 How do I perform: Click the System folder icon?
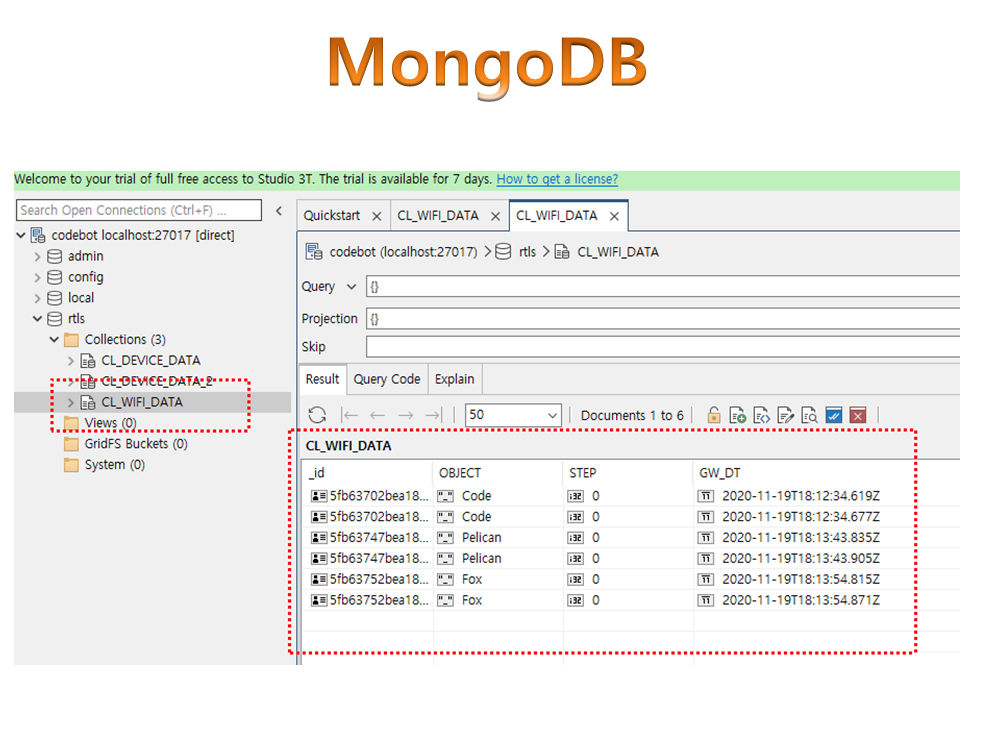(x=71, y=465)
